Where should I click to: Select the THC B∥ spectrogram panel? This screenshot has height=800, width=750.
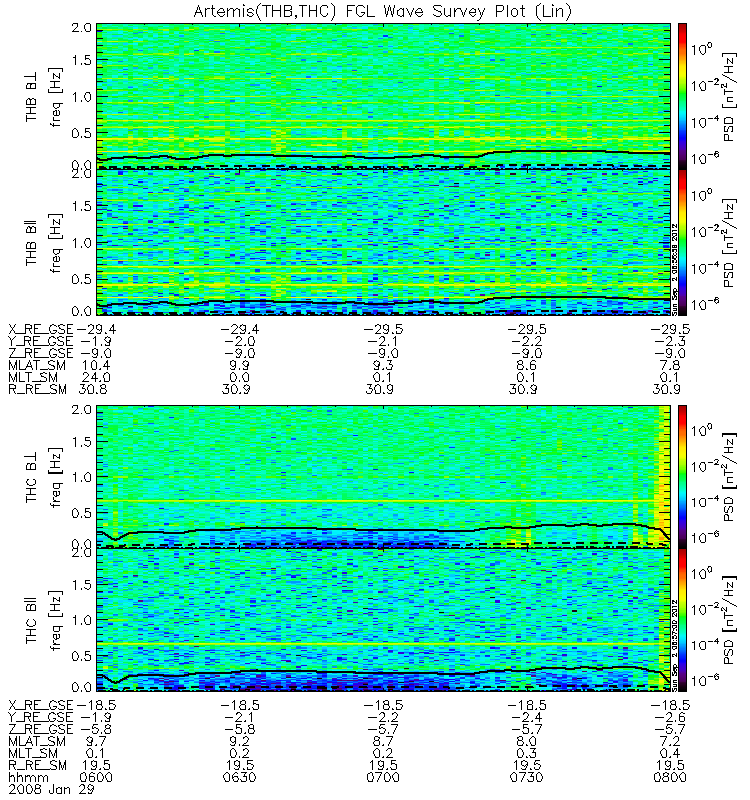[x=383, y=620]
